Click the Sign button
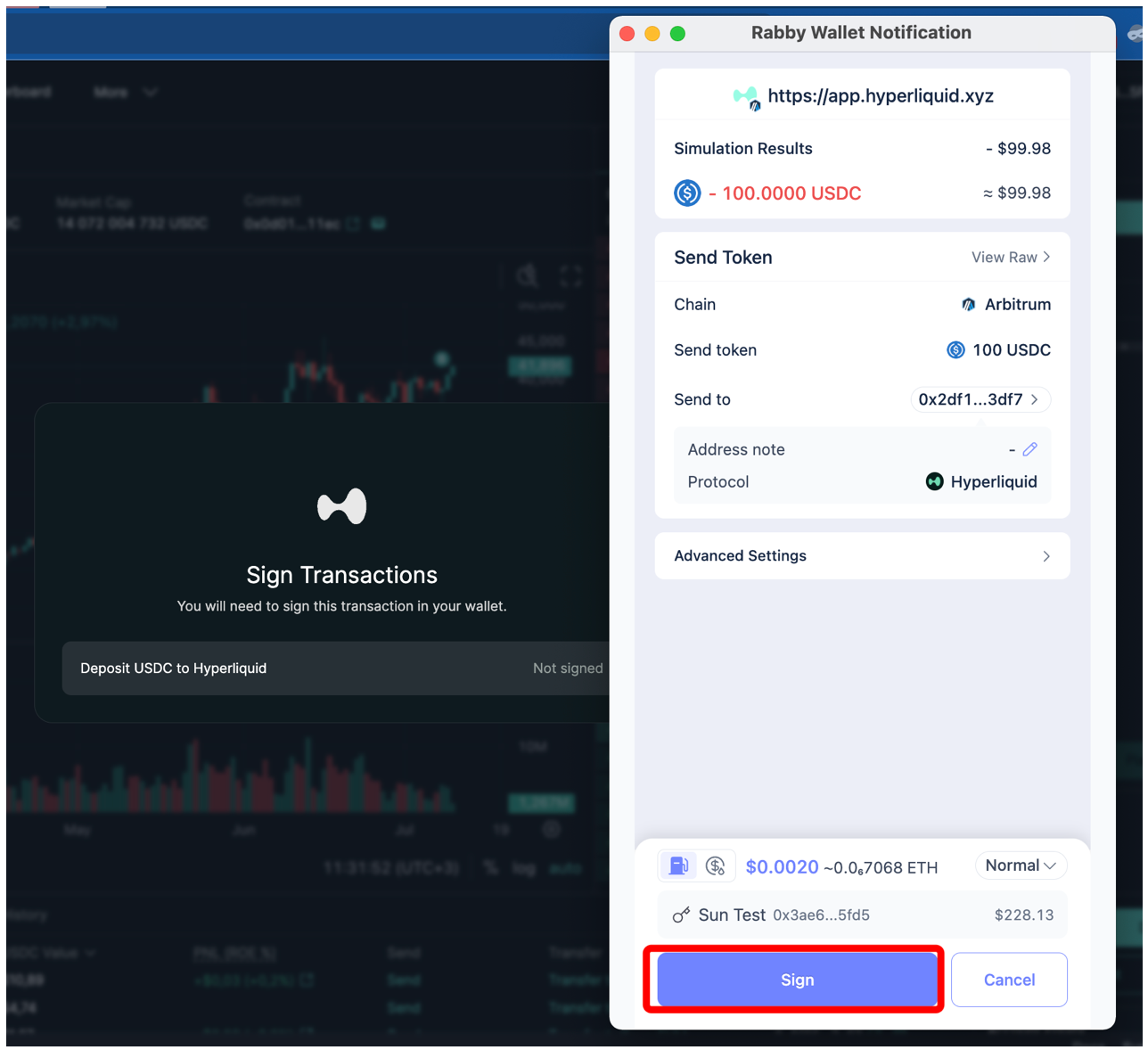 pyautogui.click(x=796, y=980)
